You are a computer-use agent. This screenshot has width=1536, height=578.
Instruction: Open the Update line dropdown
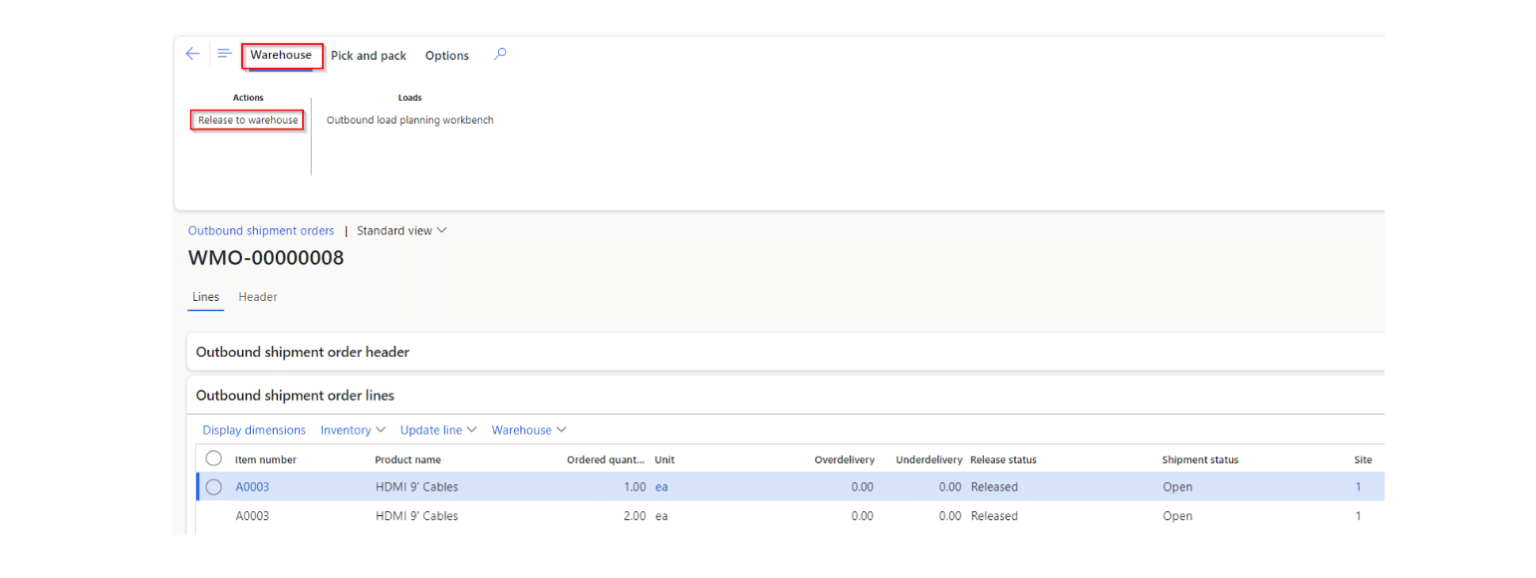coord(439,430)
